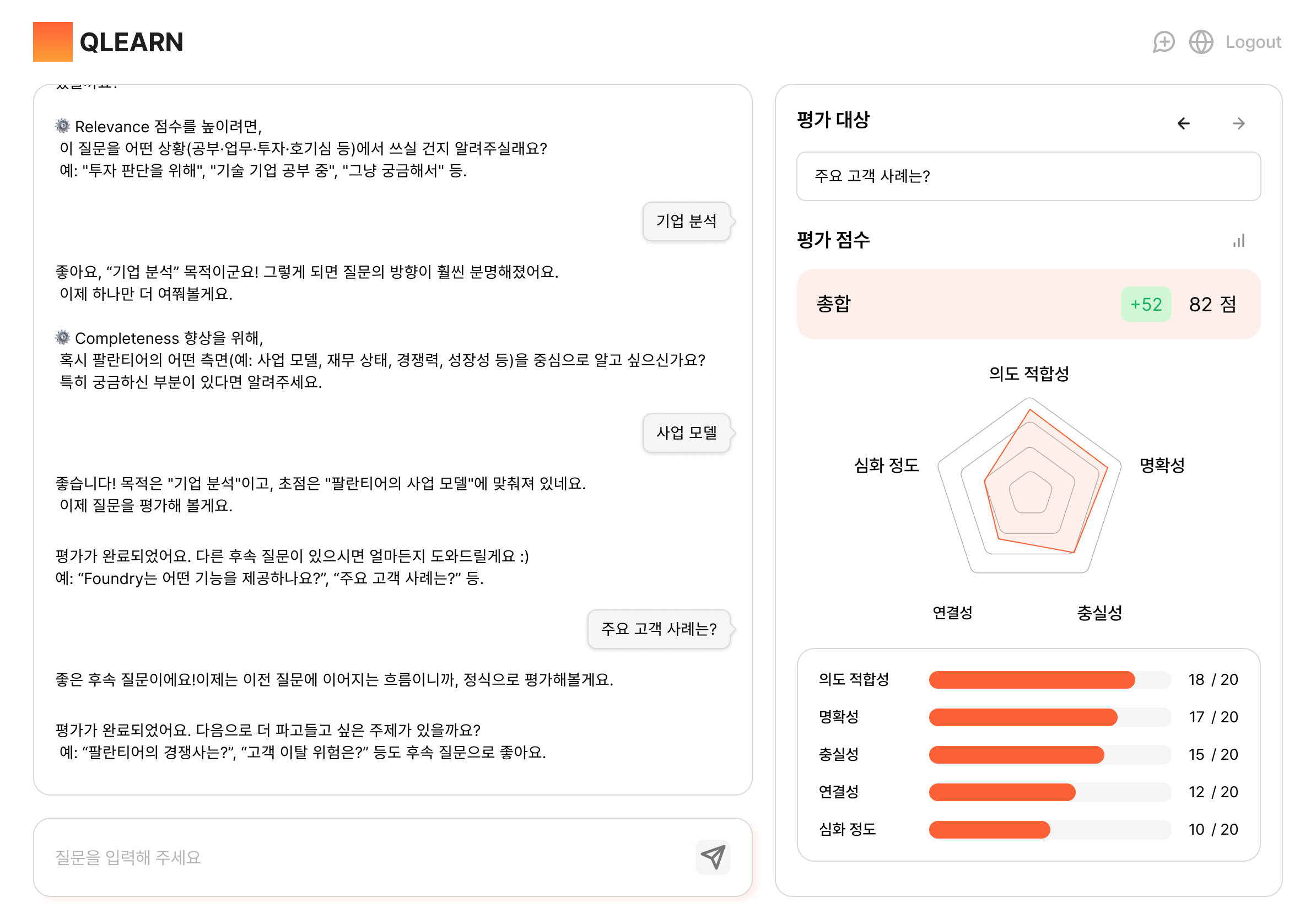The image size is (1316, 919).
Task: Go to next evaluation target arrow
Action: [1239, 124]
